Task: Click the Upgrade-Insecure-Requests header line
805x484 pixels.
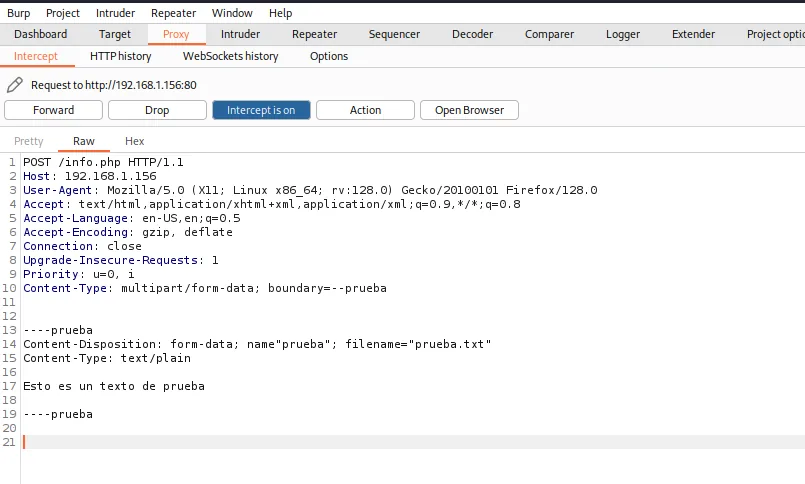Action: point(121,260)
